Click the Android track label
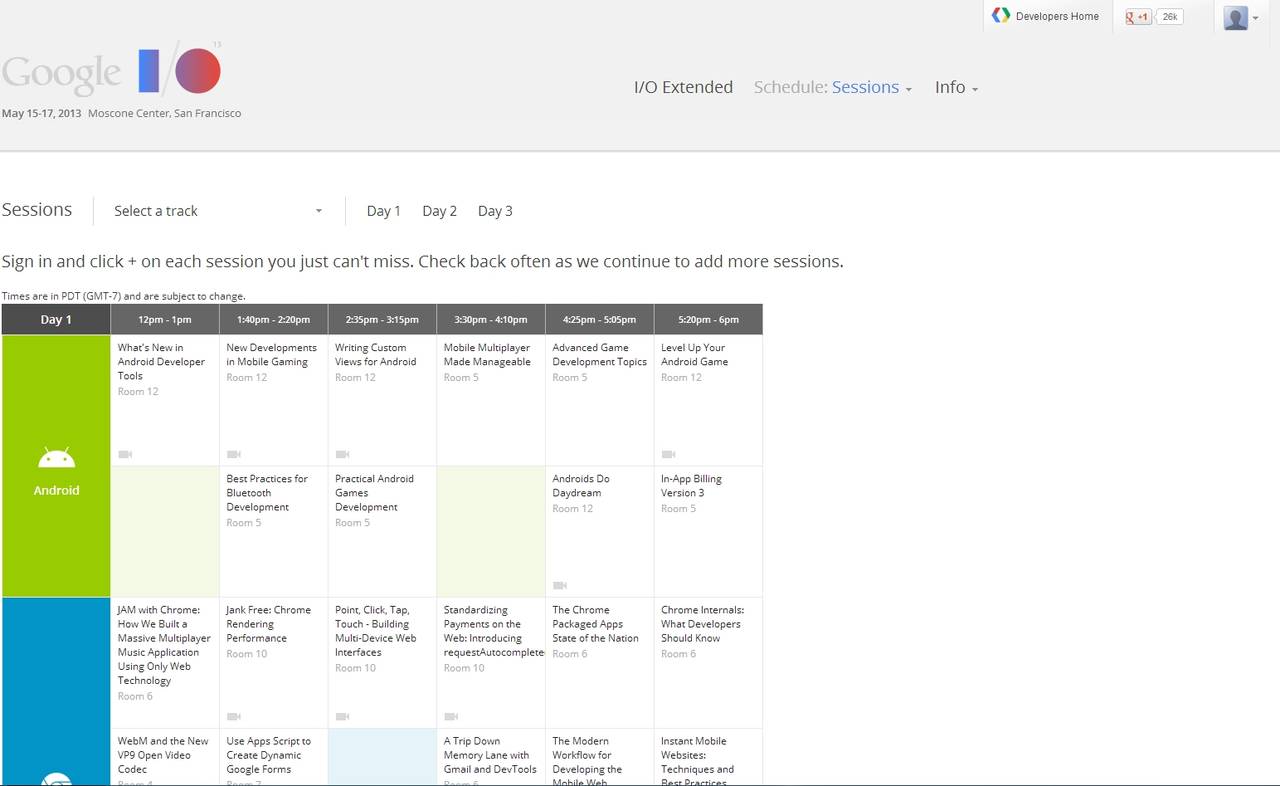Viewport: 1280px width, 786px height. coord(56,490)
